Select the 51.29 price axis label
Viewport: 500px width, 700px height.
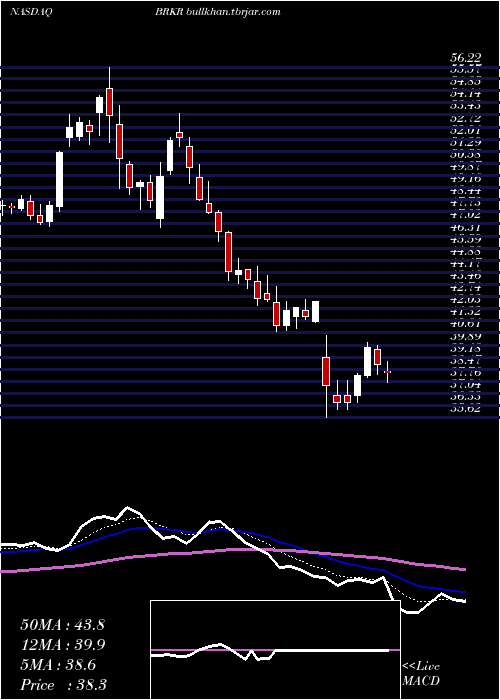465,143
